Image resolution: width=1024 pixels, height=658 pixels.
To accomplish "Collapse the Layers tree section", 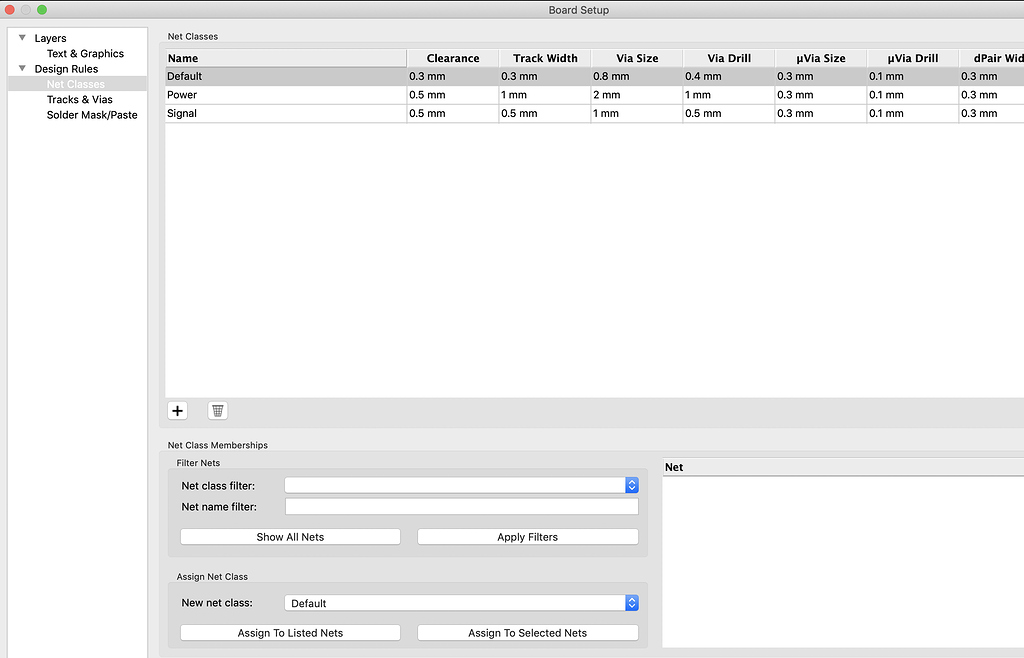I will 22,38.
